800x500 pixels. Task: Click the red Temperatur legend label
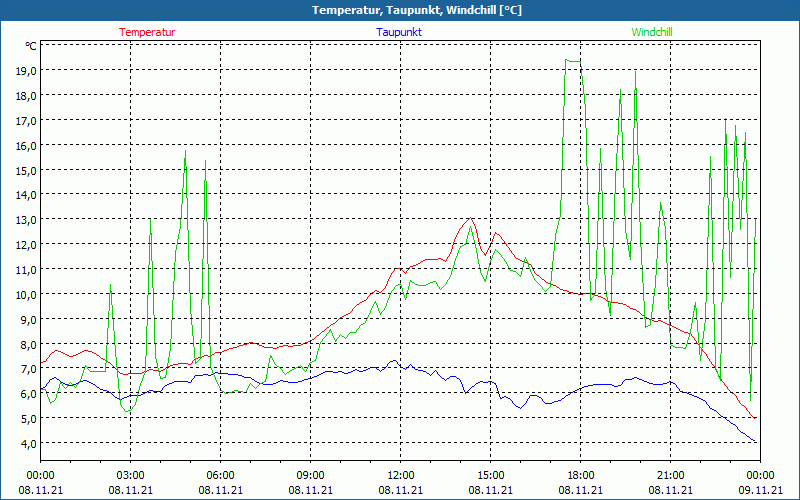coord(147,32)
